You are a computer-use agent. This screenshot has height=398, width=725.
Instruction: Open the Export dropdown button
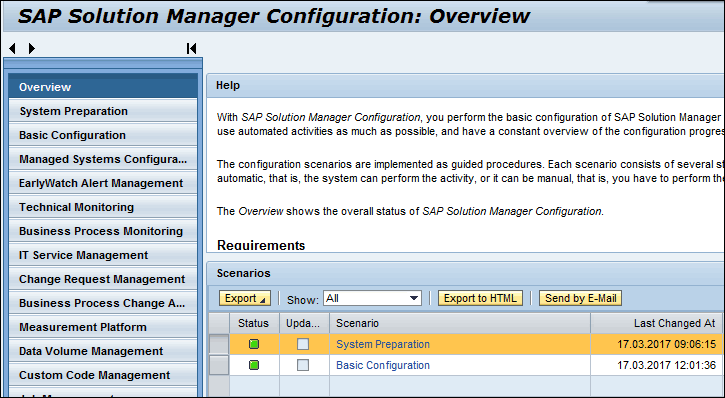[245, 298]
